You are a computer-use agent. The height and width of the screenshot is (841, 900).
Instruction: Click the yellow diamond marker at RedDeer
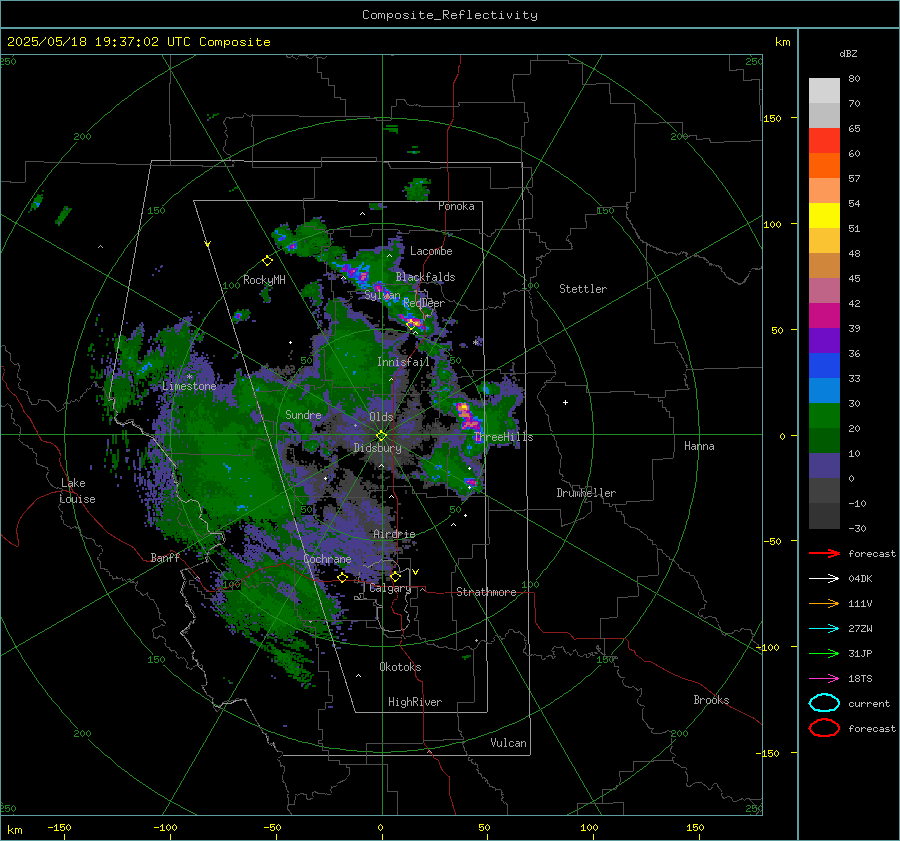click(x=412, y=325)
